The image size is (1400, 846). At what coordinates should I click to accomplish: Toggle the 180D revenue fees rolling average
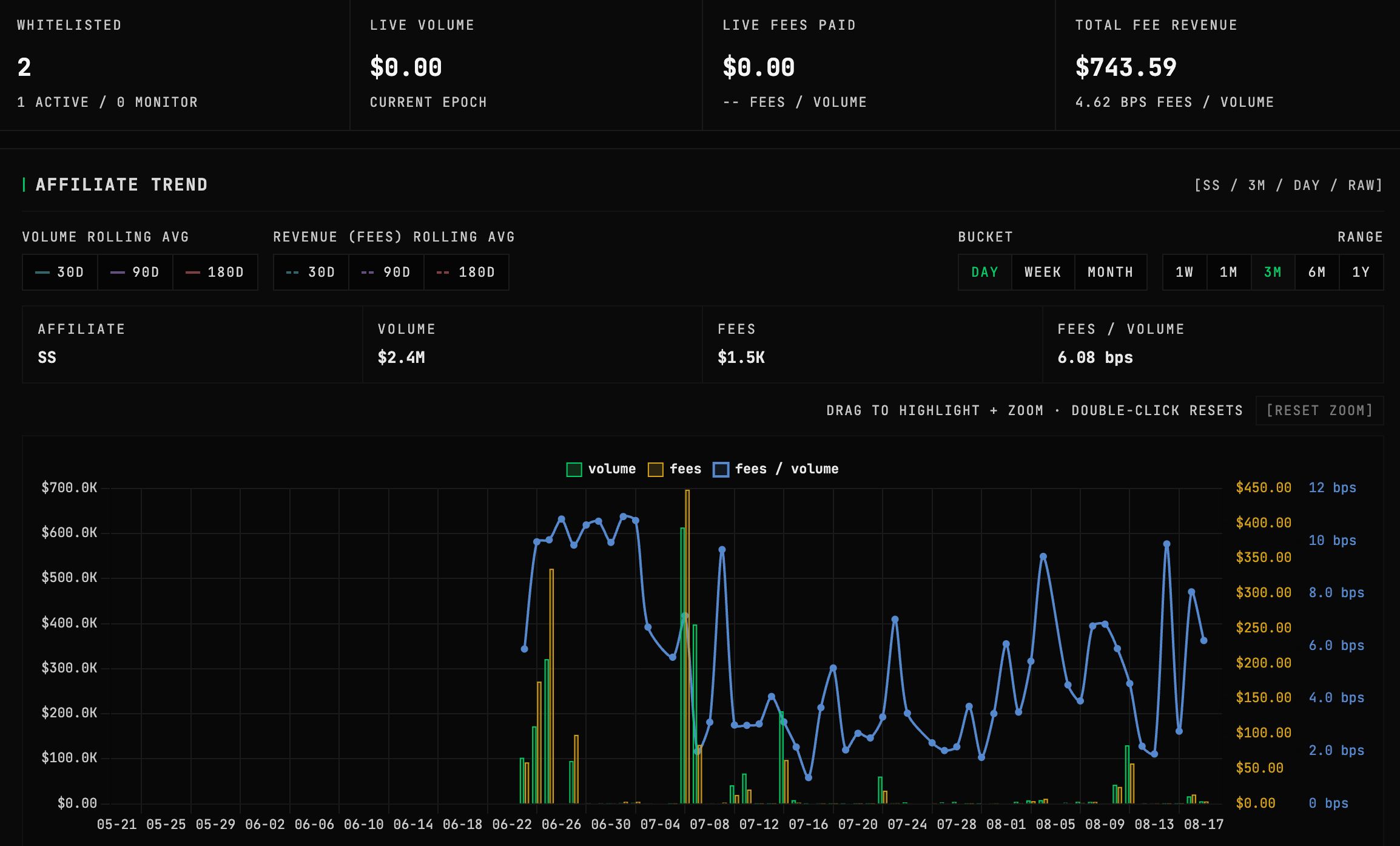[x=466, y=272]
